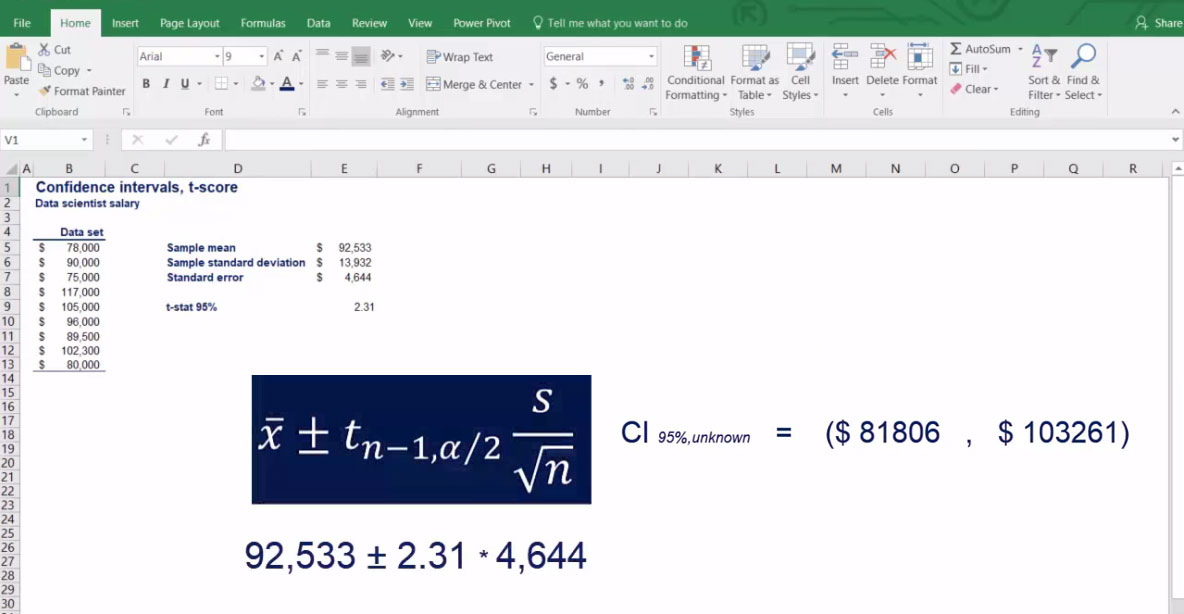Open the font name Arial dropdown
The height and width of the screenshot is (614, 1184).
[x=217, y=57]
